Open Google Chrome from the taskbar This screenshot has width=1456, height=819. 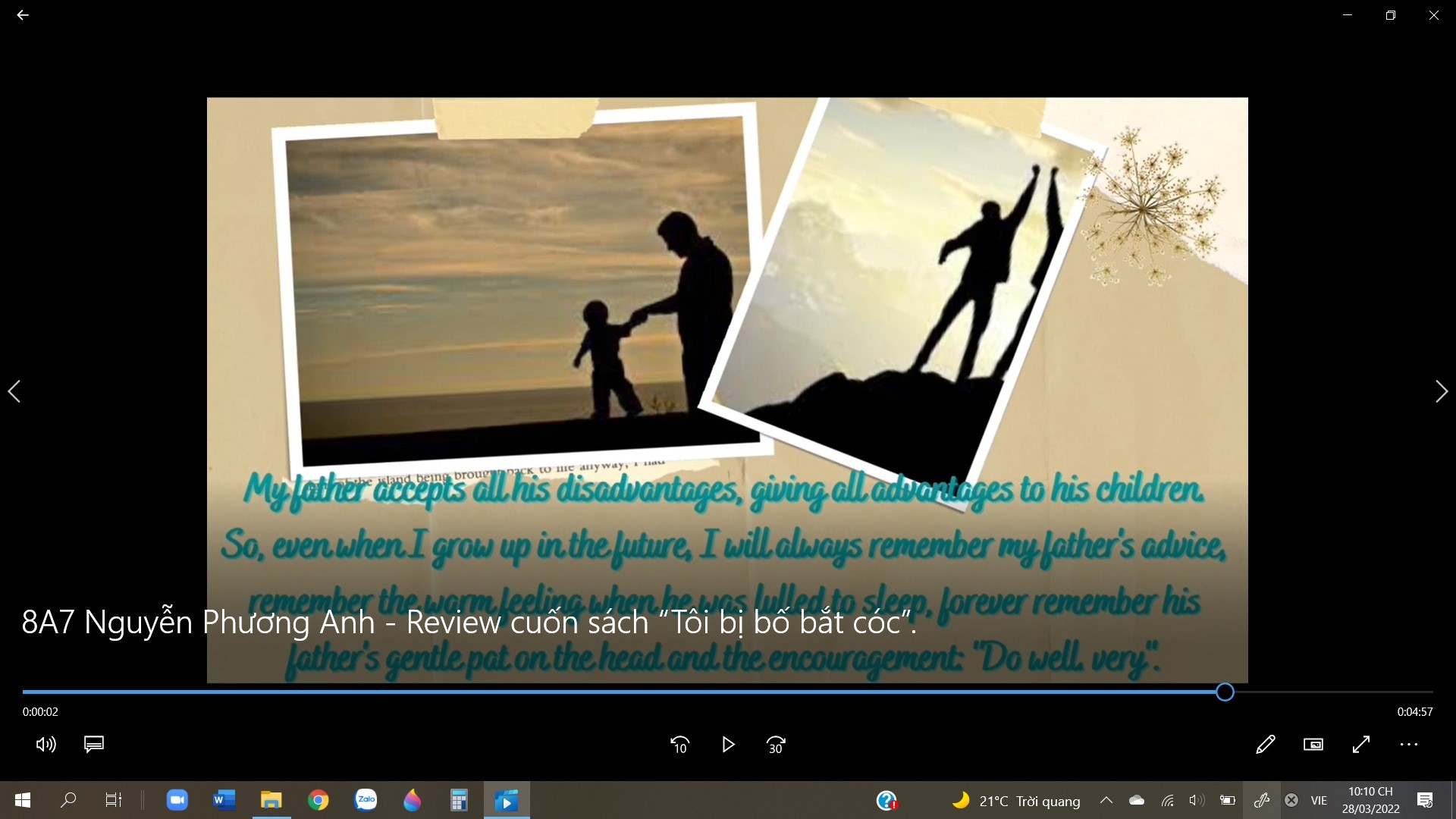318,800
